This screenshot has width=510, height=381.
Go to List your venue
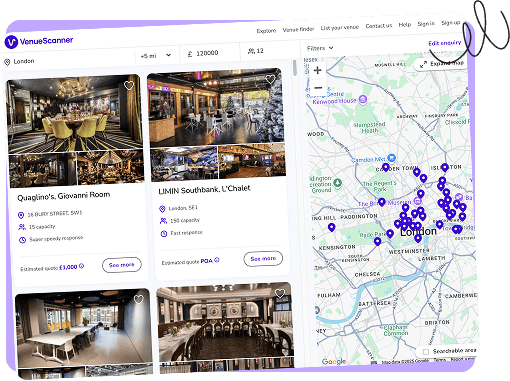point(340,28)
